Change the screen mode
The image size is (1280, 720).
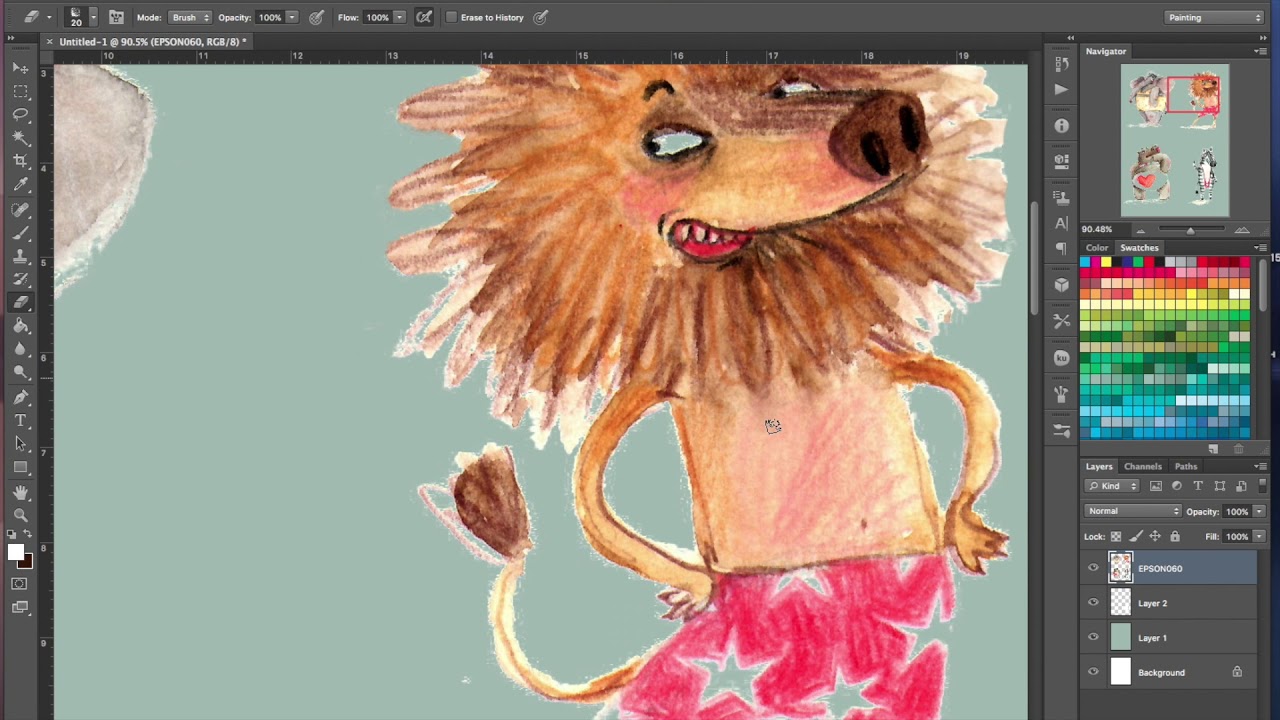click(x=20, y=607)
